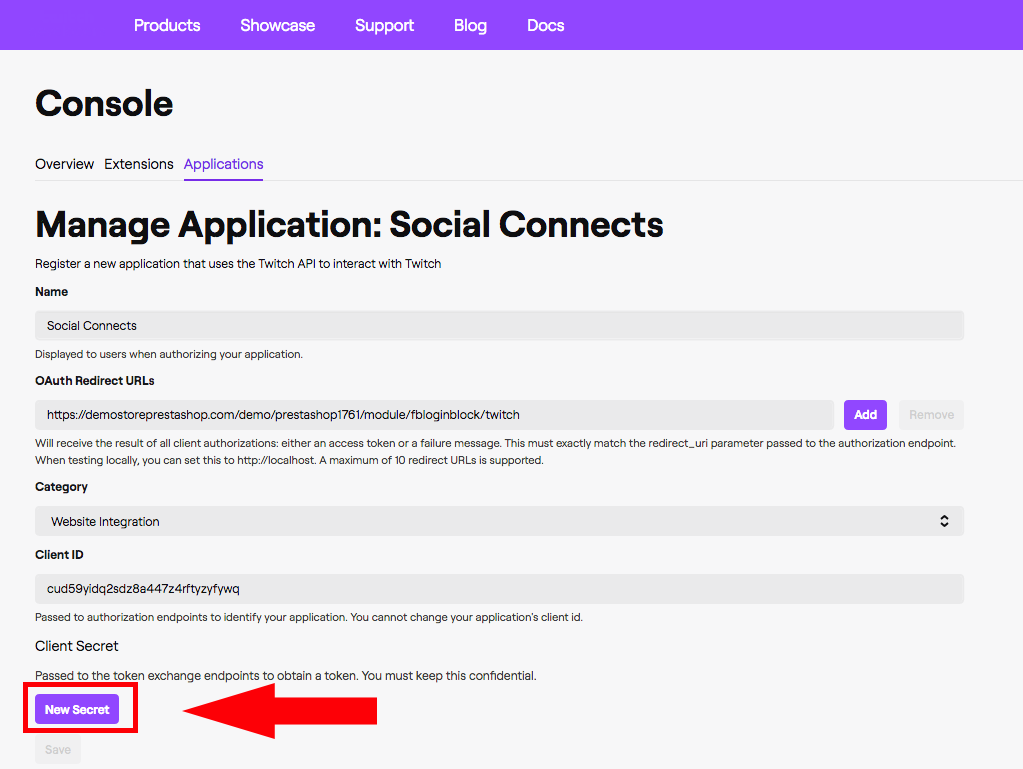Click the 'Category' label
Image resolution: width=1023 pixels, height=769 pixels.
click(x=61, y=487)
